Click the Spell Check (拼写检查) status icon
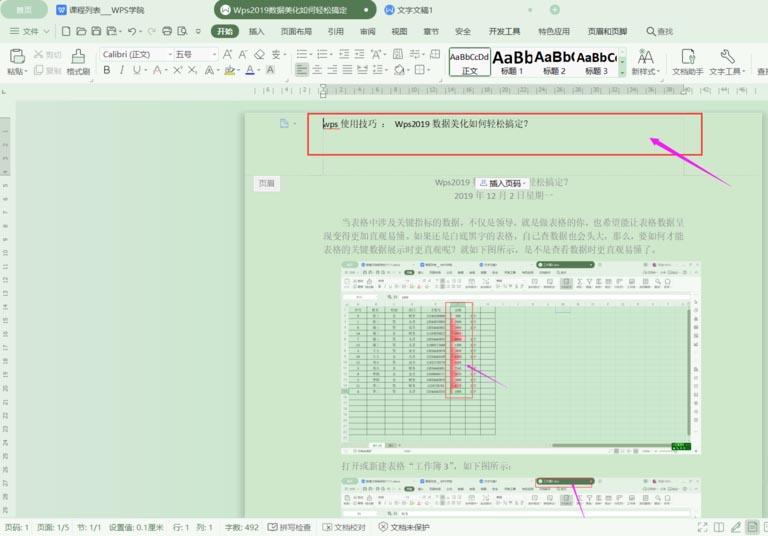The width and height of the screenshot is (768, 536). click(289, 527)
